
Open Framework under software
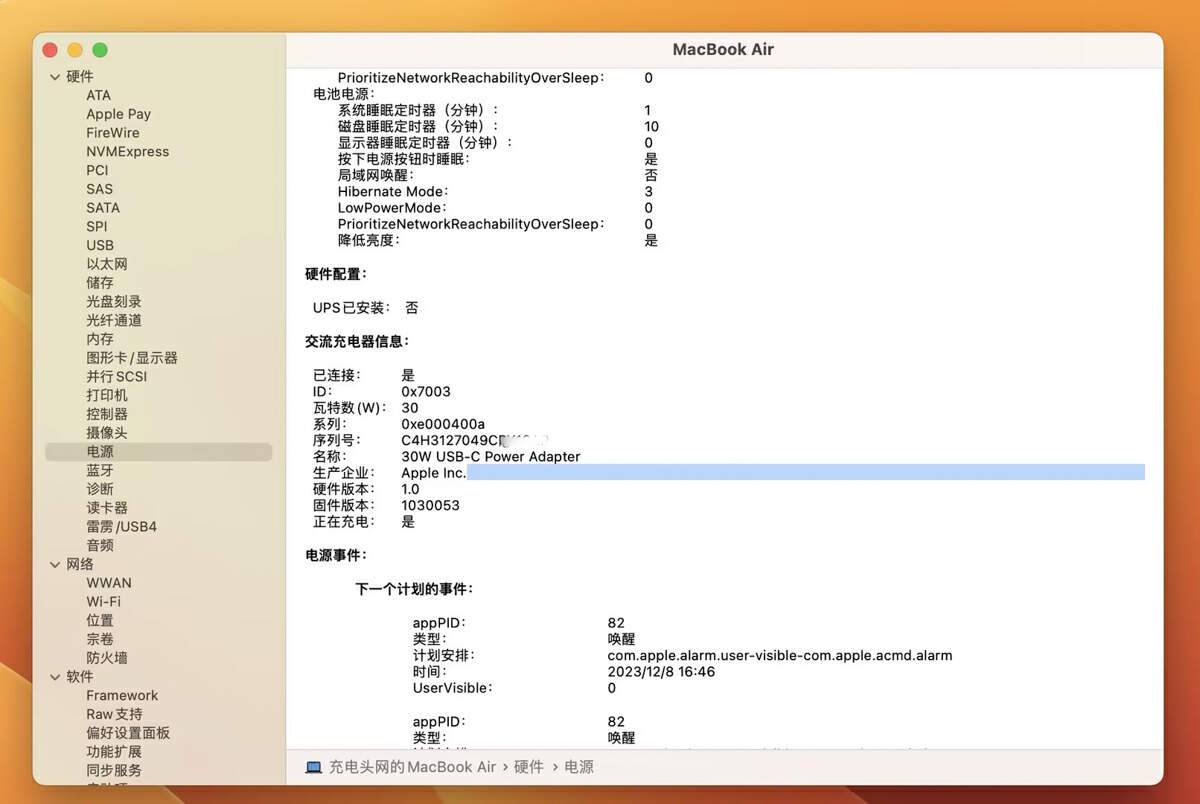pyautogui.click(x=122, y=696)
